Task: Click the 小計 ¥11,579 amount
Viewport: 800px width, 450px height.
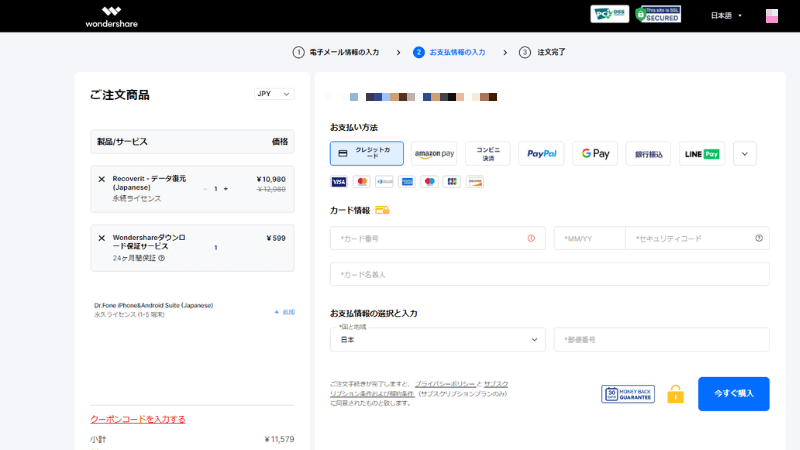Action: (279, 439)
